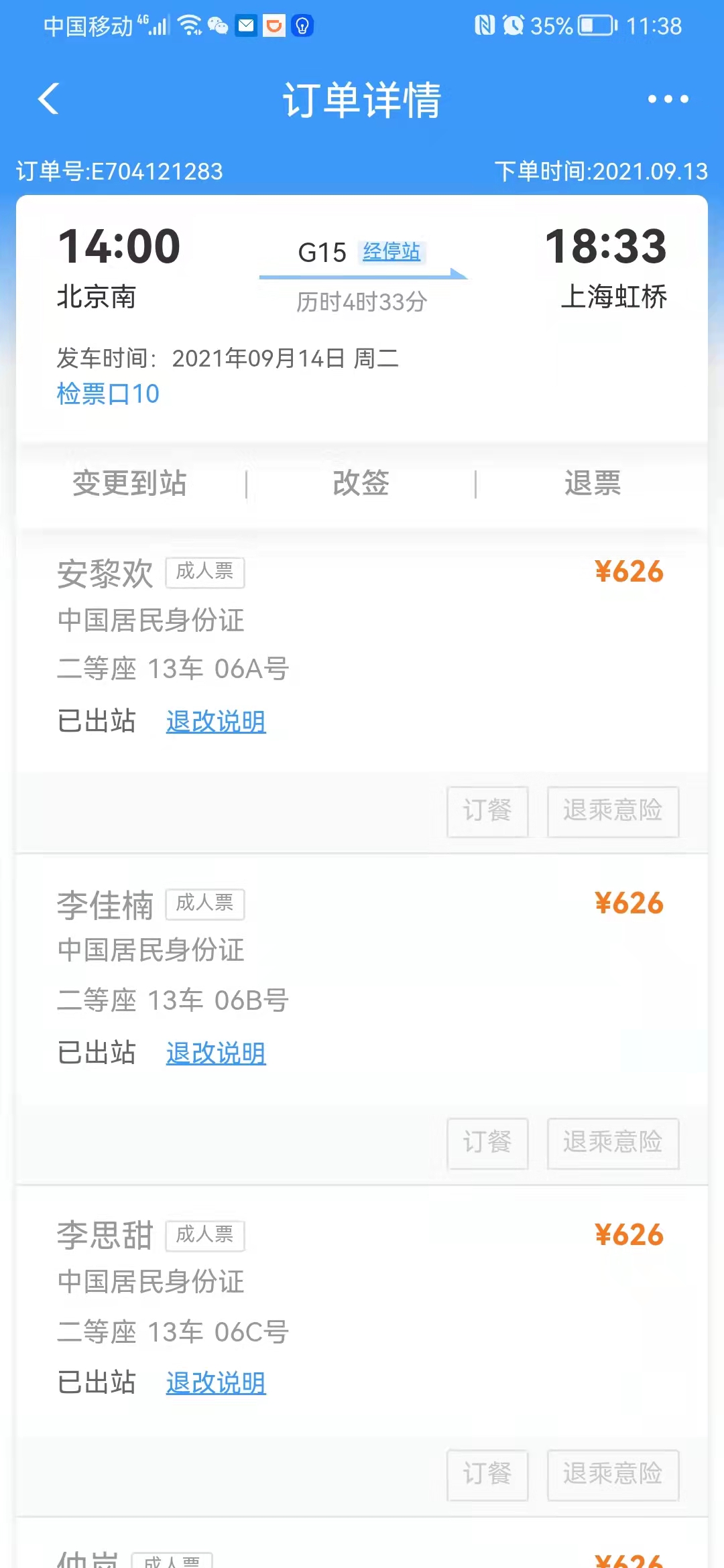The height and width of the screenshot is (1568, 724).
Task: Tap the NFC status icon
Action: pyautogui.click(x=484, y=26)
